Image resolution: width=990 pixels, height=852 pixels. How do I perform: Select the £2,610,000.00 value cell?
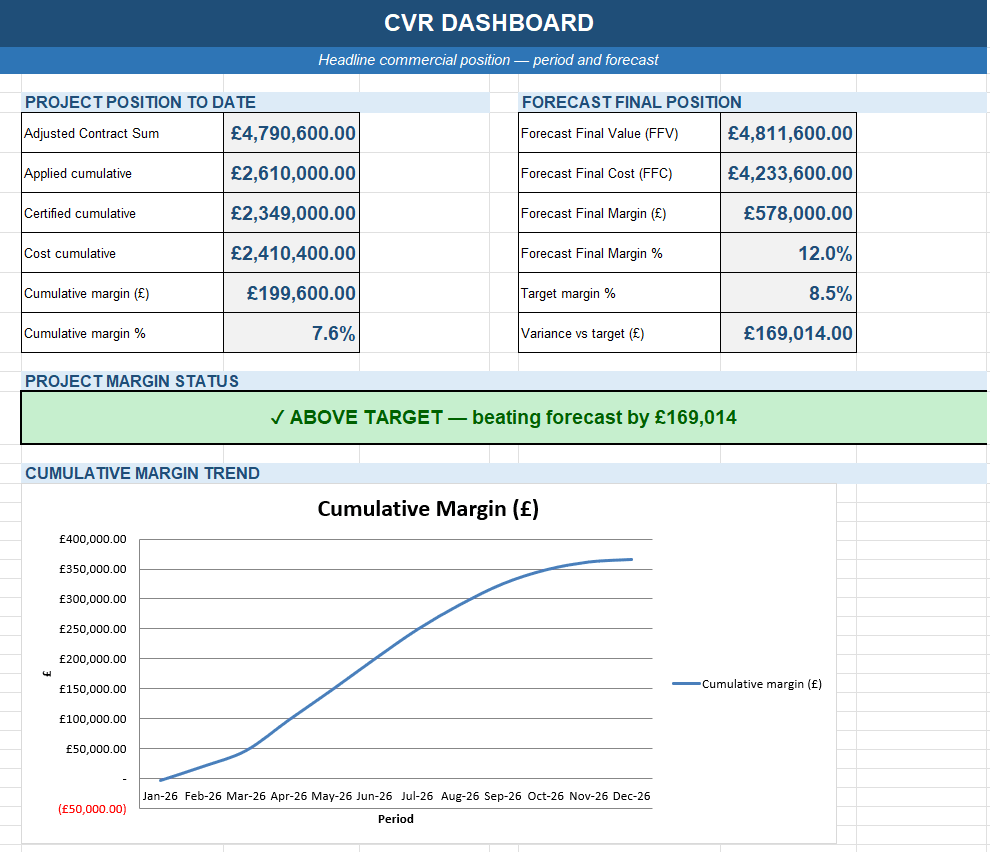[292, 173]
